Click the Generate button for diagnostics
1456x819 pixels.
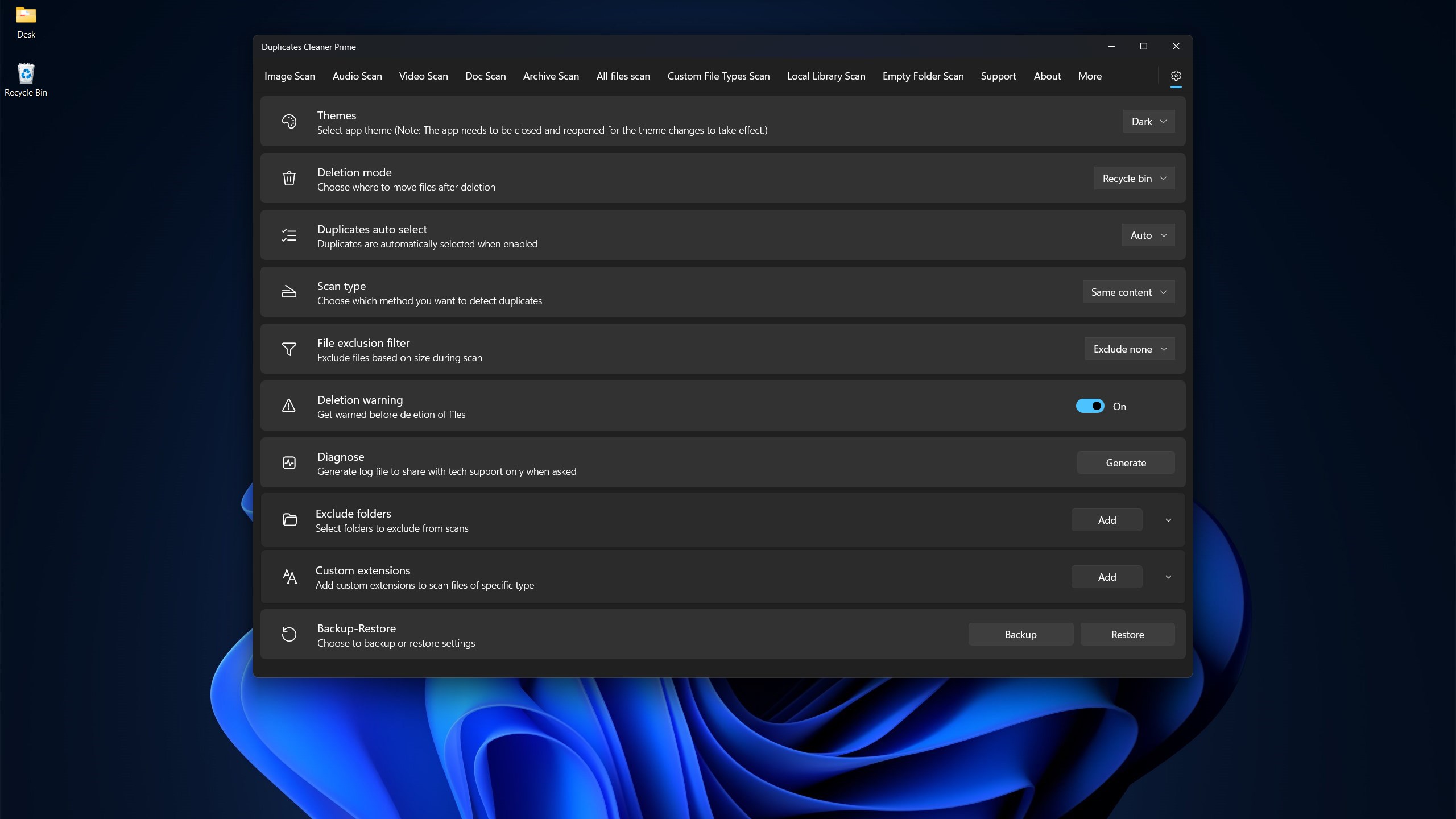1126,462
